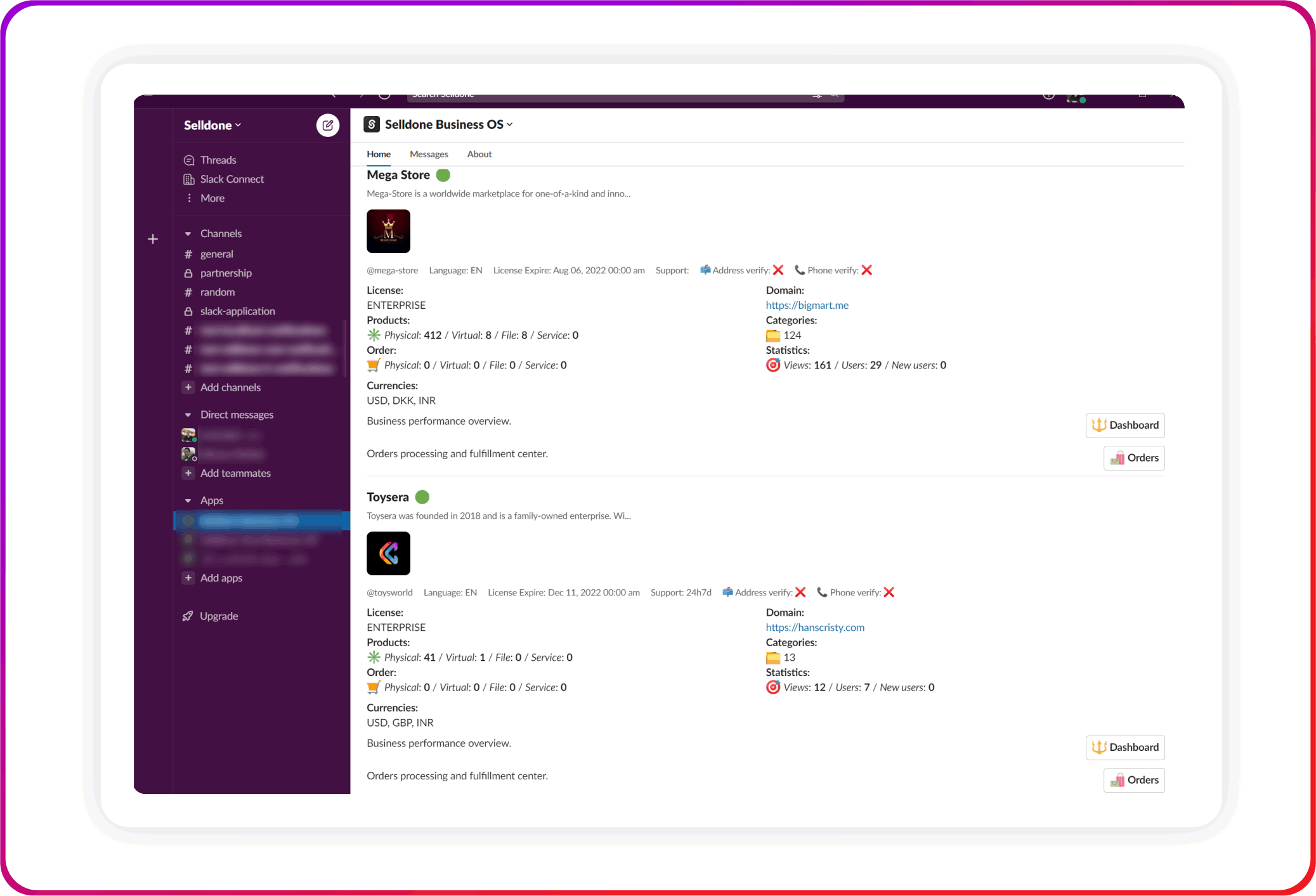
Task: Switch to the Messages tab
Action: 429,154
